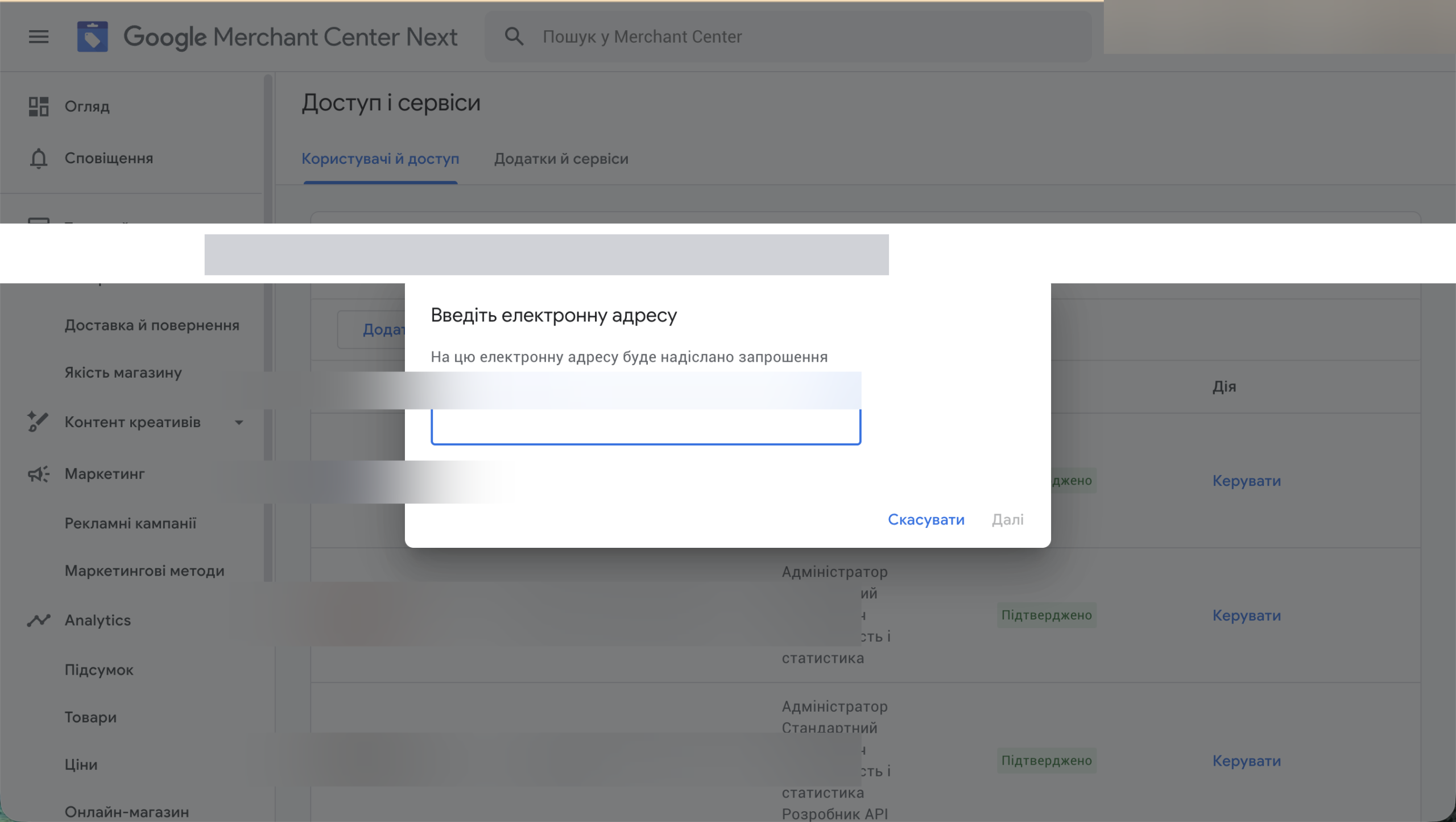The image size is (1456, 822).
Task: Open Контент креативів menu item
Action: pyautogui.click(x=133, y=422)
